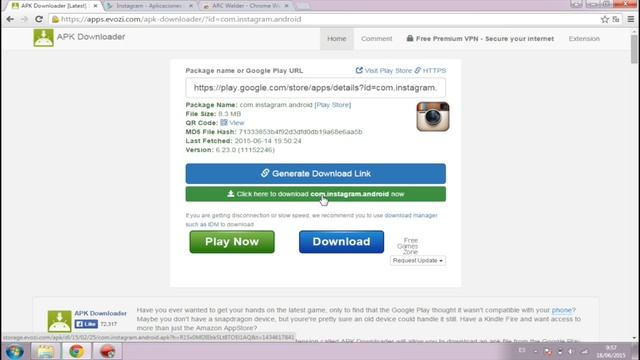Screen dimensions: 640x360
Task: Click the phone link in description
Action: point(562,310)
